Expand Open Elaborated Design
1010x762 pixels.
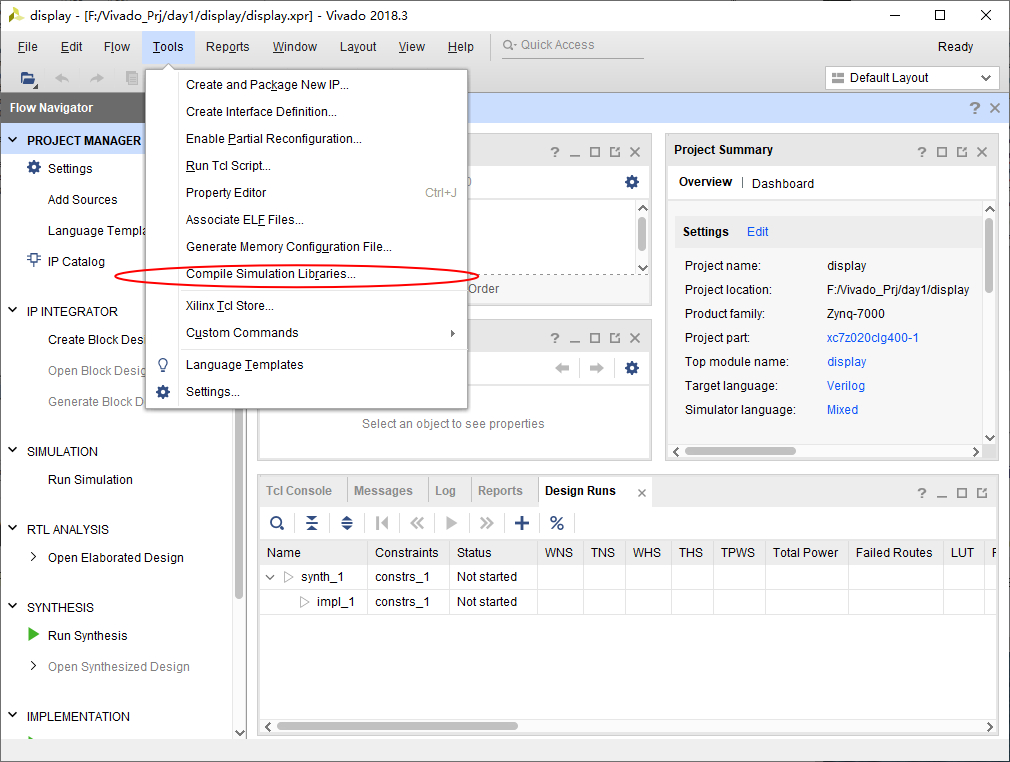33,557
